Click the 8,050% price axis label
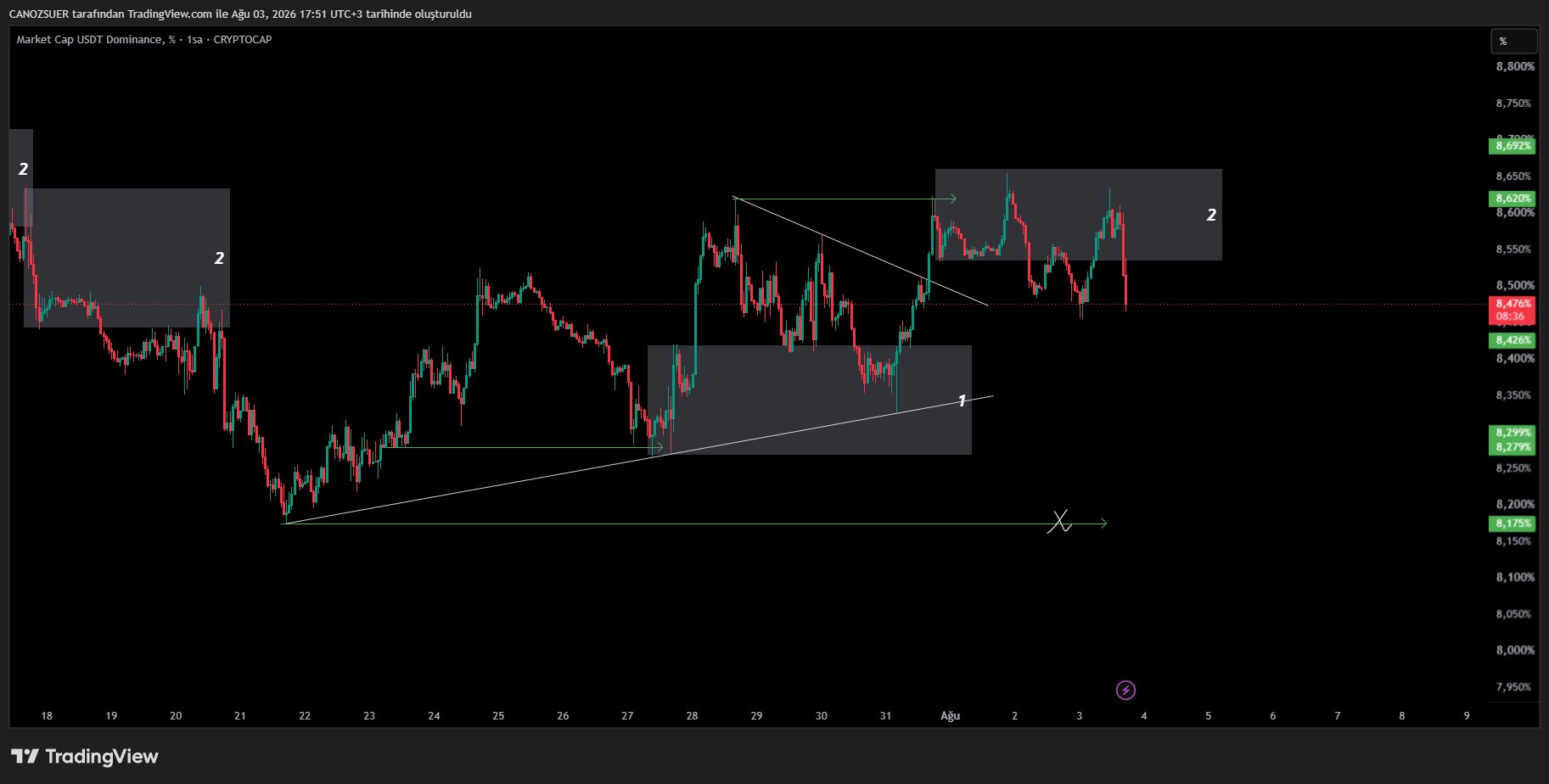 [1515, 614]
